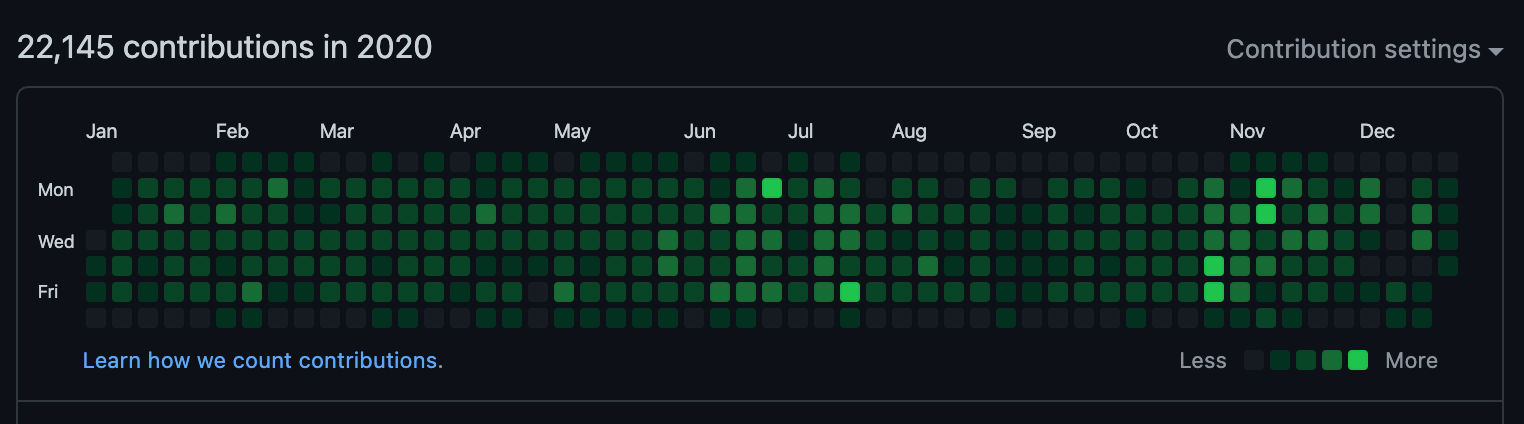Click the '22,145 contributions in 2020' heading
Screen dimensions: 1524x424
(225, 47)
